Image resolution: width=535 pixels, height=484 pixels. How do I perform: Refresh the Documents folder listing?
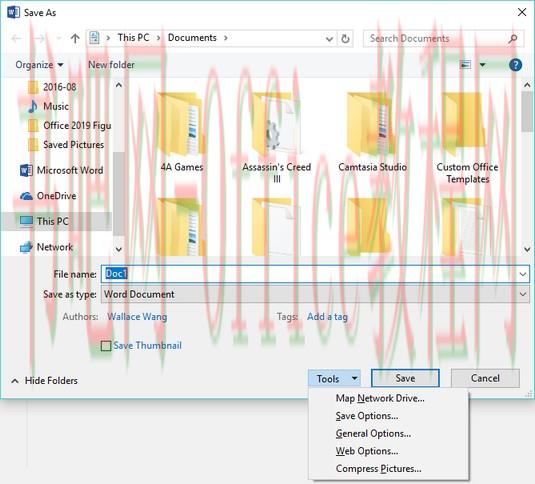(x=345, y=39)
